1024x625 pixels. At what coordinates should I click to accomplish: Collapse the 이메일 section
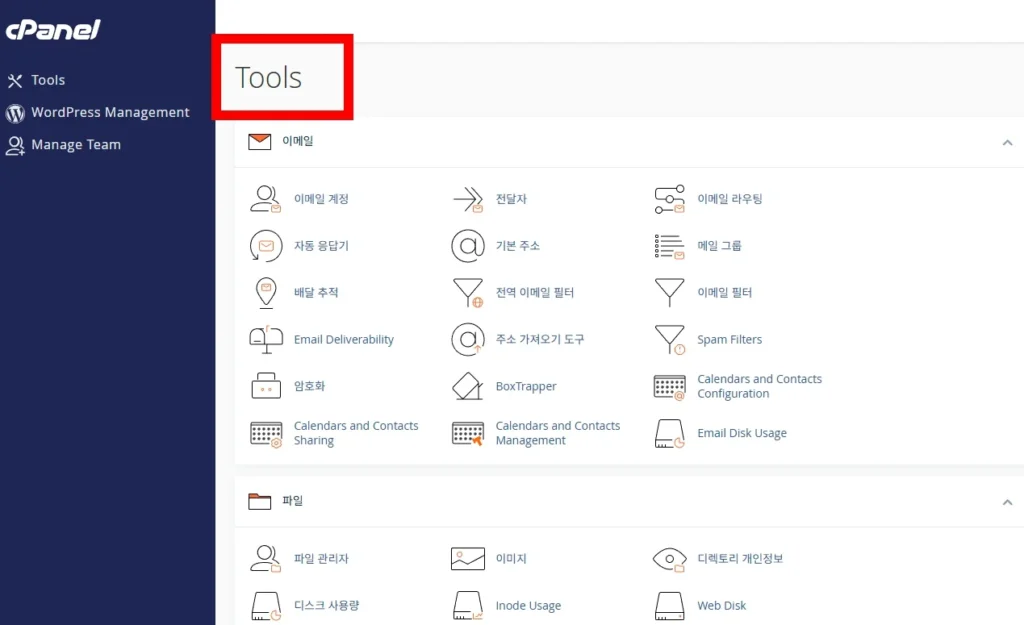click(x=1007, y=142)
